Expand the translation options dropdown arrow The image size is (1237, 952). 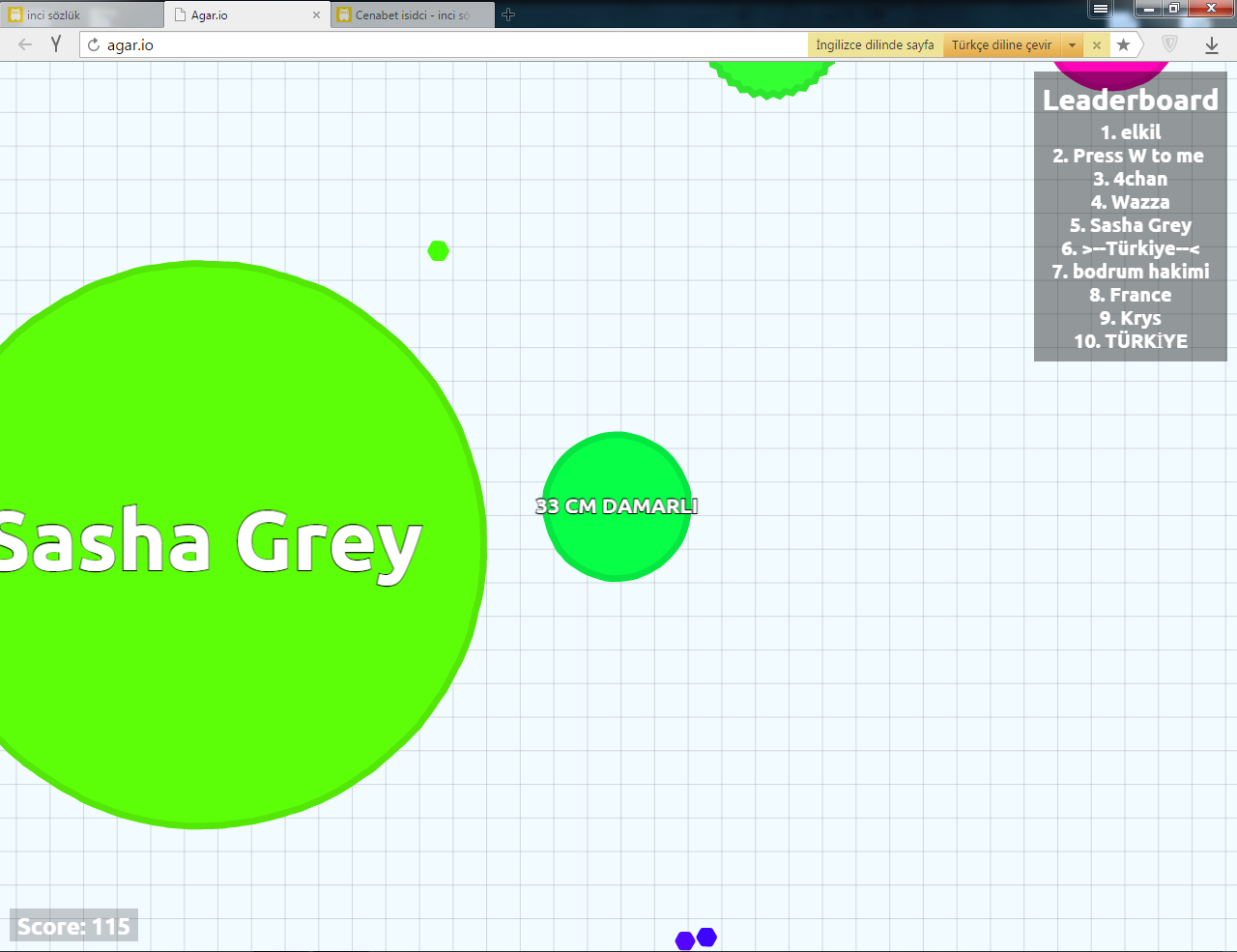(1072, 44)
